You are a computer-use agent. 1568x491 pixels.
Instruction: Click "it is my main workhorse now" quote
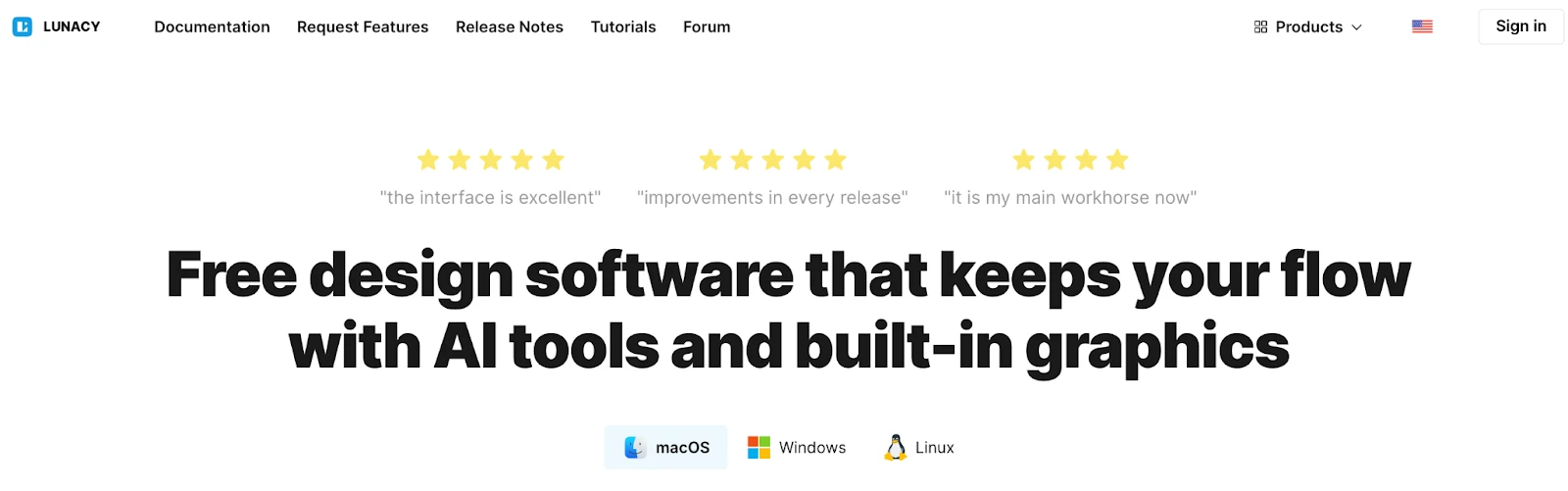[1070, 198]
